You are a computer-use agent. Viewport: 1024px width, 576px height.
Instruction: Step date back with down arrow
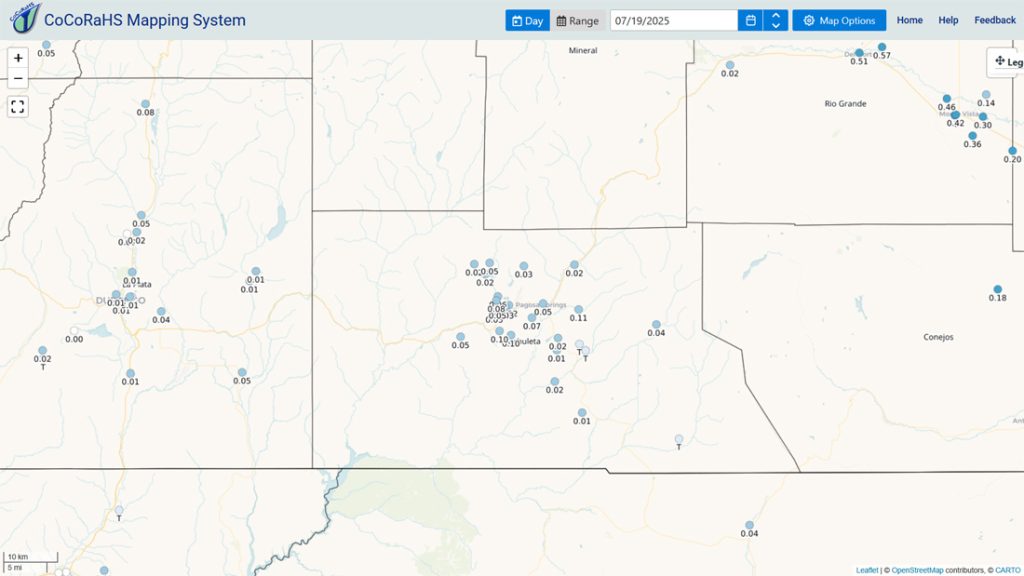pyautogui.click(x=776, y=25)
